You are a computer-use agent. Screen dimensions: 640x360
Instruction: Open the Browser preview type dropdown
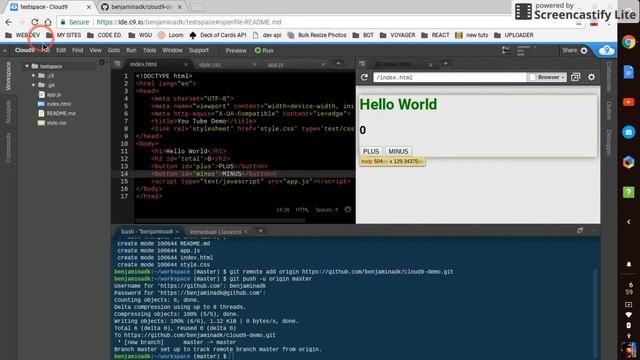tap(547, 77)
